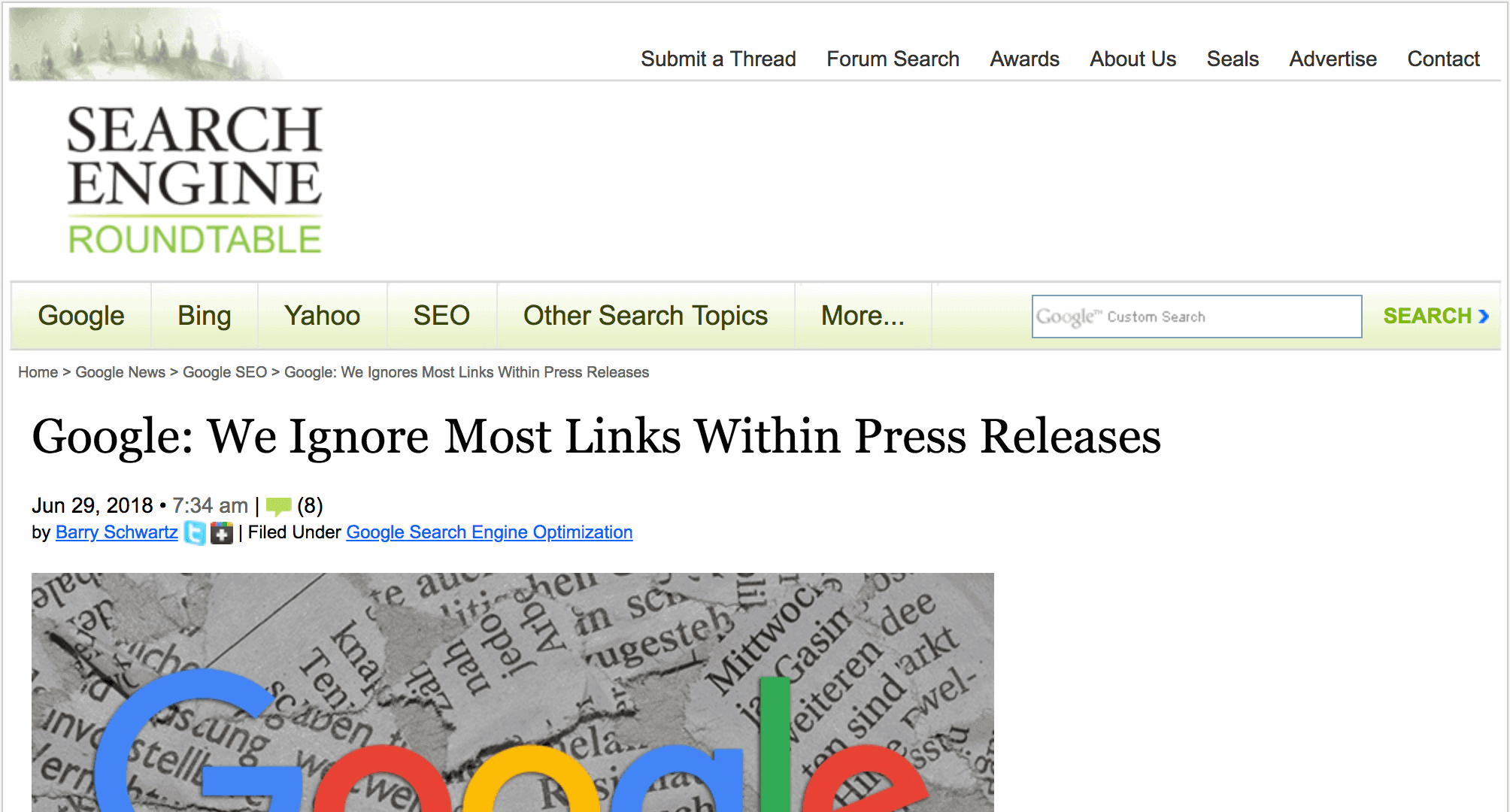The height and width of the screenshot is (812, 1510).
Task: Select the Google category tab
Action: [x=81, y=316]
